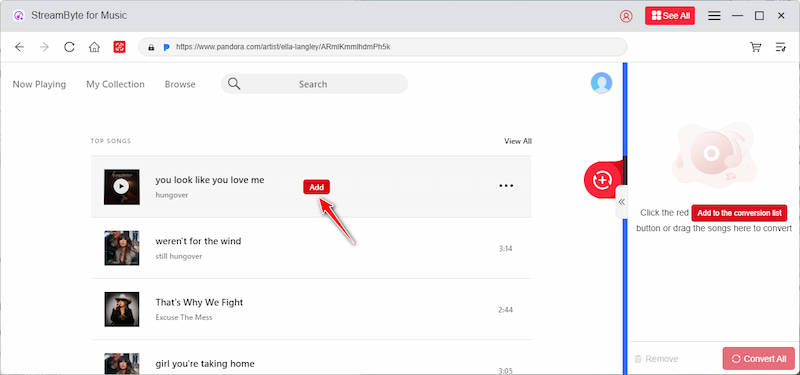
Task: Open the user account icon in title bar
Action: (x=626, y=16)
